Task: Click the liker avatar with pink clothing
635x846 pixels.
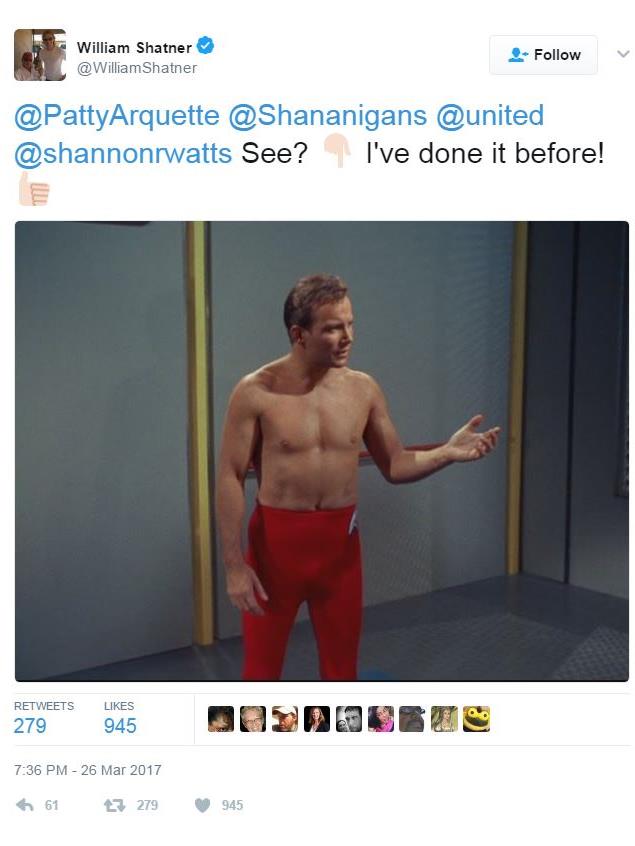Action: (380, 719)
